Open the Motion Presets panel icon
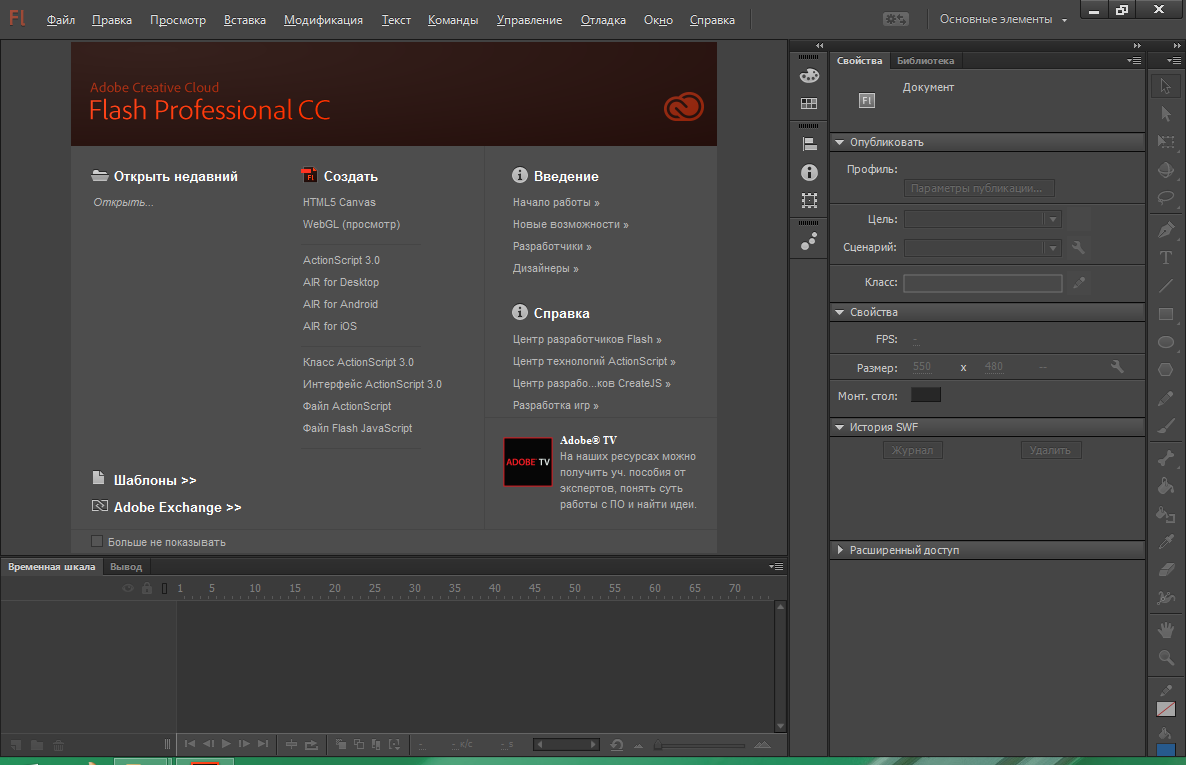The height and width of the screenshot is (765, 1186). (809, 241)
